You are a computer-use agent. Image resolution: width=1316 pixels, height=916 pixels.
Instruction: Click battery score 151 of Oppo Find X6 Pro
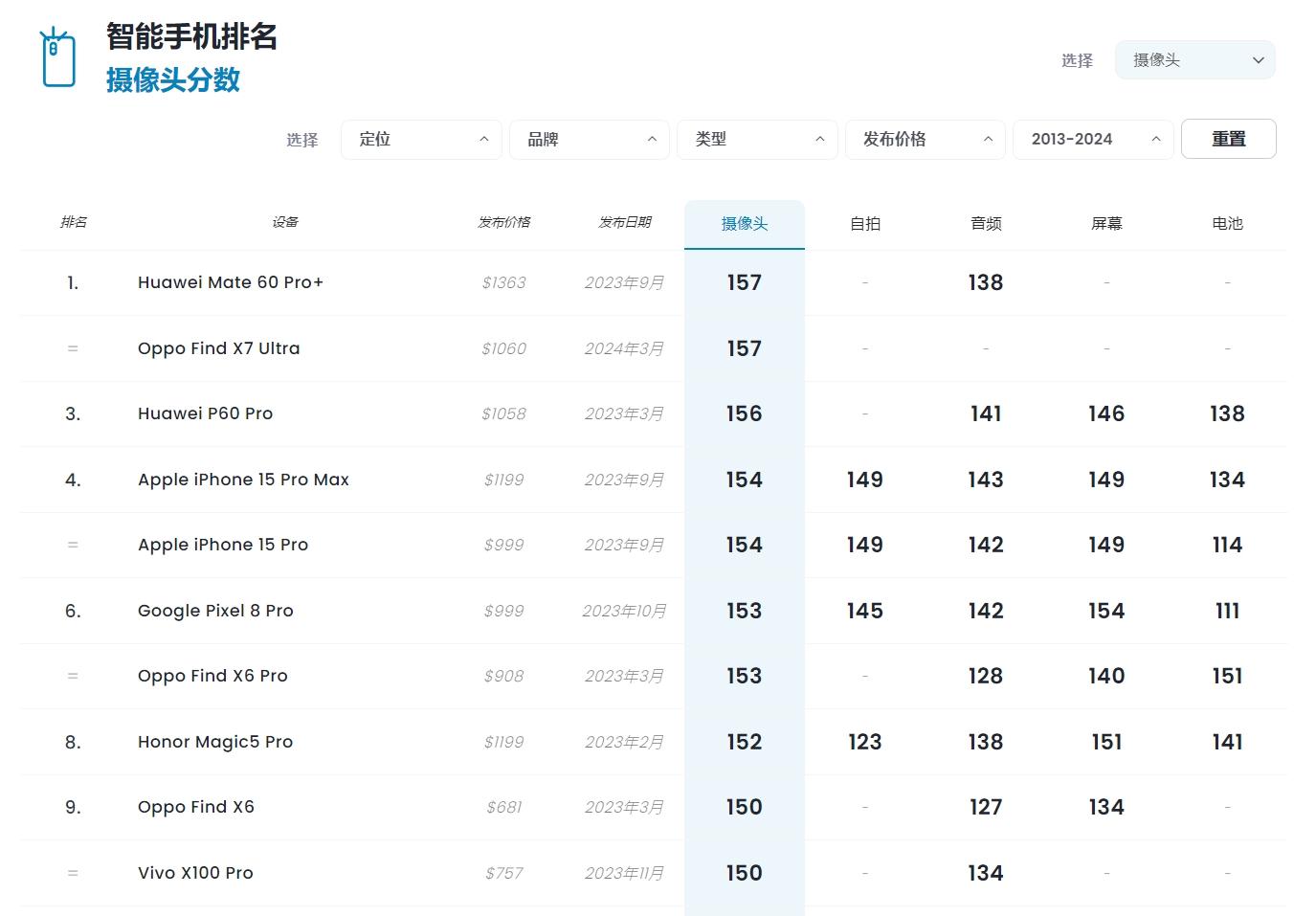[1227, 676]
